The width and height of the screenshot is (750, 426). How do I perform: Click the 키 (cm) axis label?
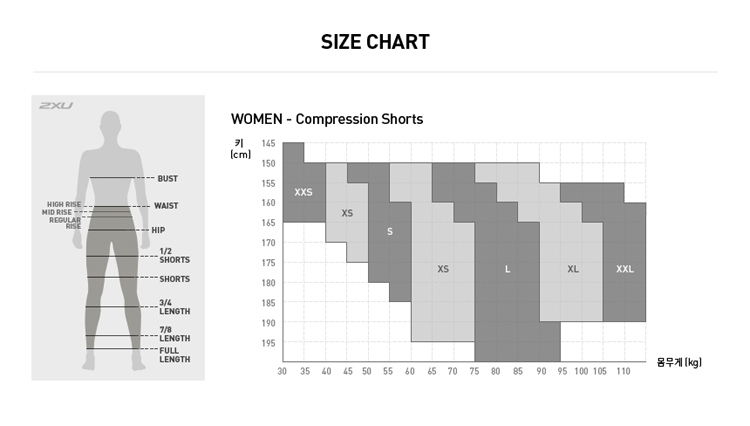tap(240, 149)
